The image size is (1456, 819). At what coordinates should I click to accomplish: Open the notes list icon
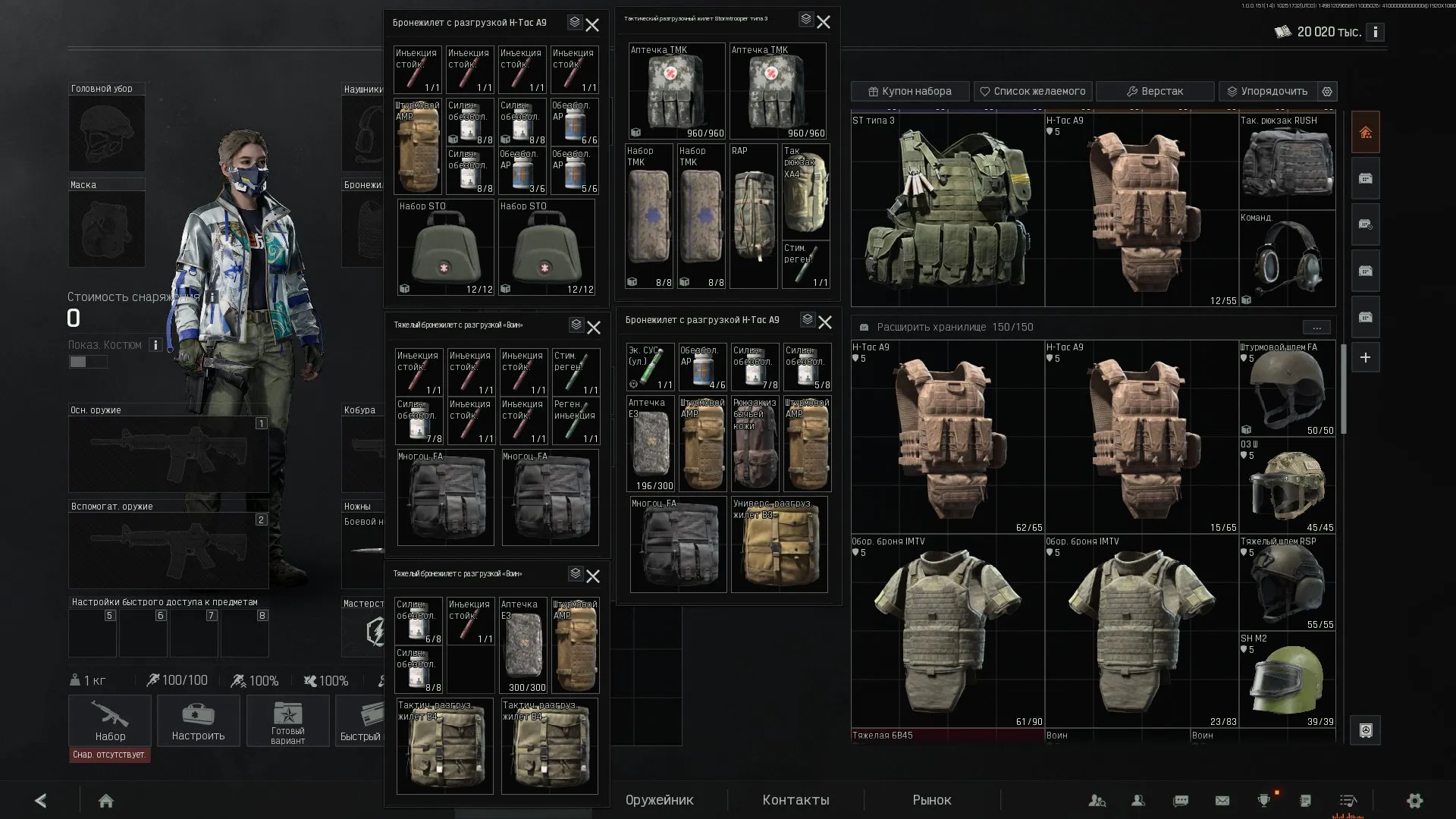click(x=1305, y=800)
